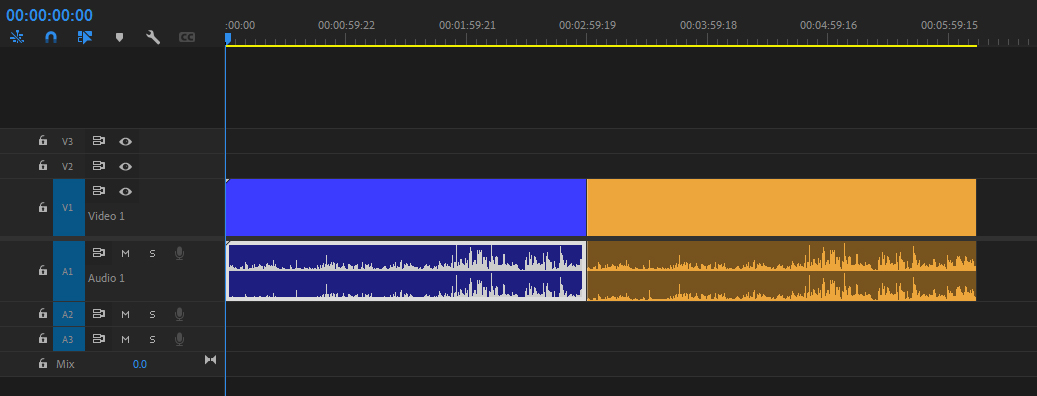Image resolution: width=1037 pixels, height=396 pixels.
Task: Open Timeline wrench display settings
Action: 153,37
